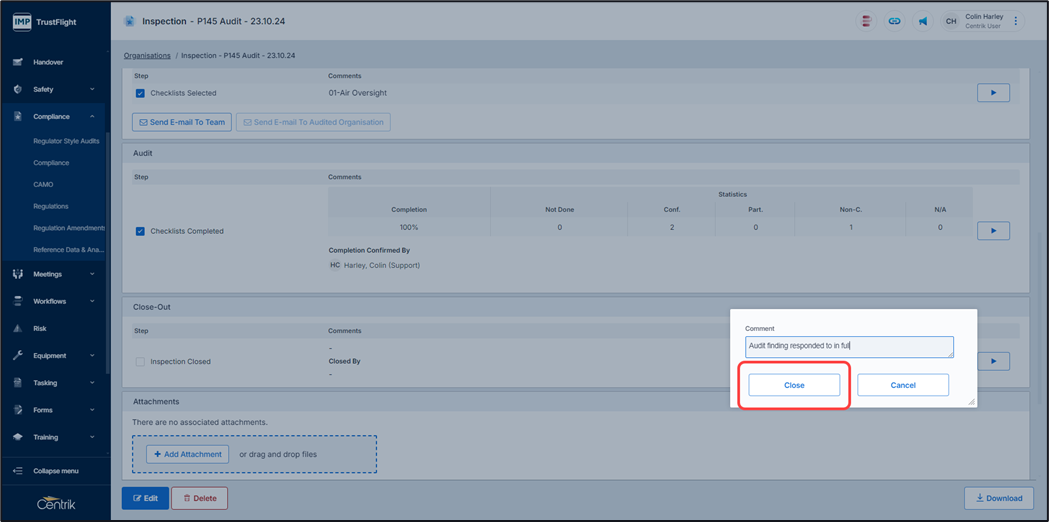Toggle the Checklists Selected checkbox
The height and width of the screenshot is (522, 1049).
coord(140,93)
